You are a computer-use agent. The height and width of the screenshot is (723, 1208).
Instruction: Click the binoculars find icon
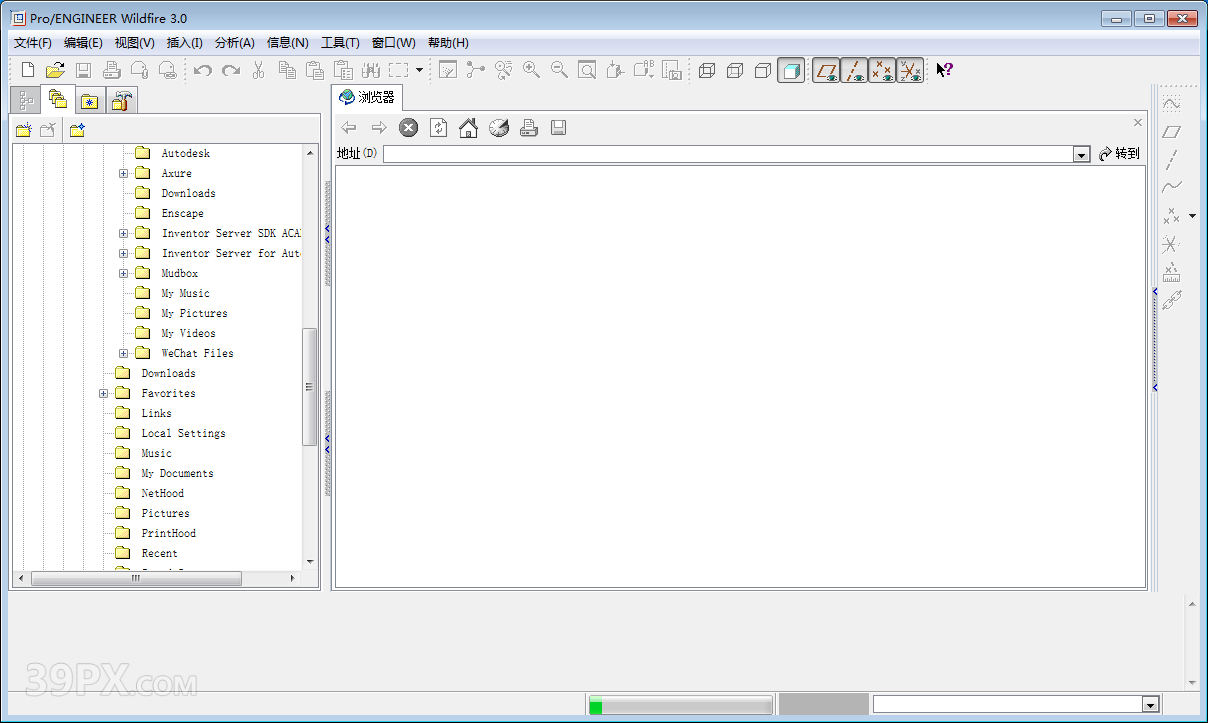[371, 70]
